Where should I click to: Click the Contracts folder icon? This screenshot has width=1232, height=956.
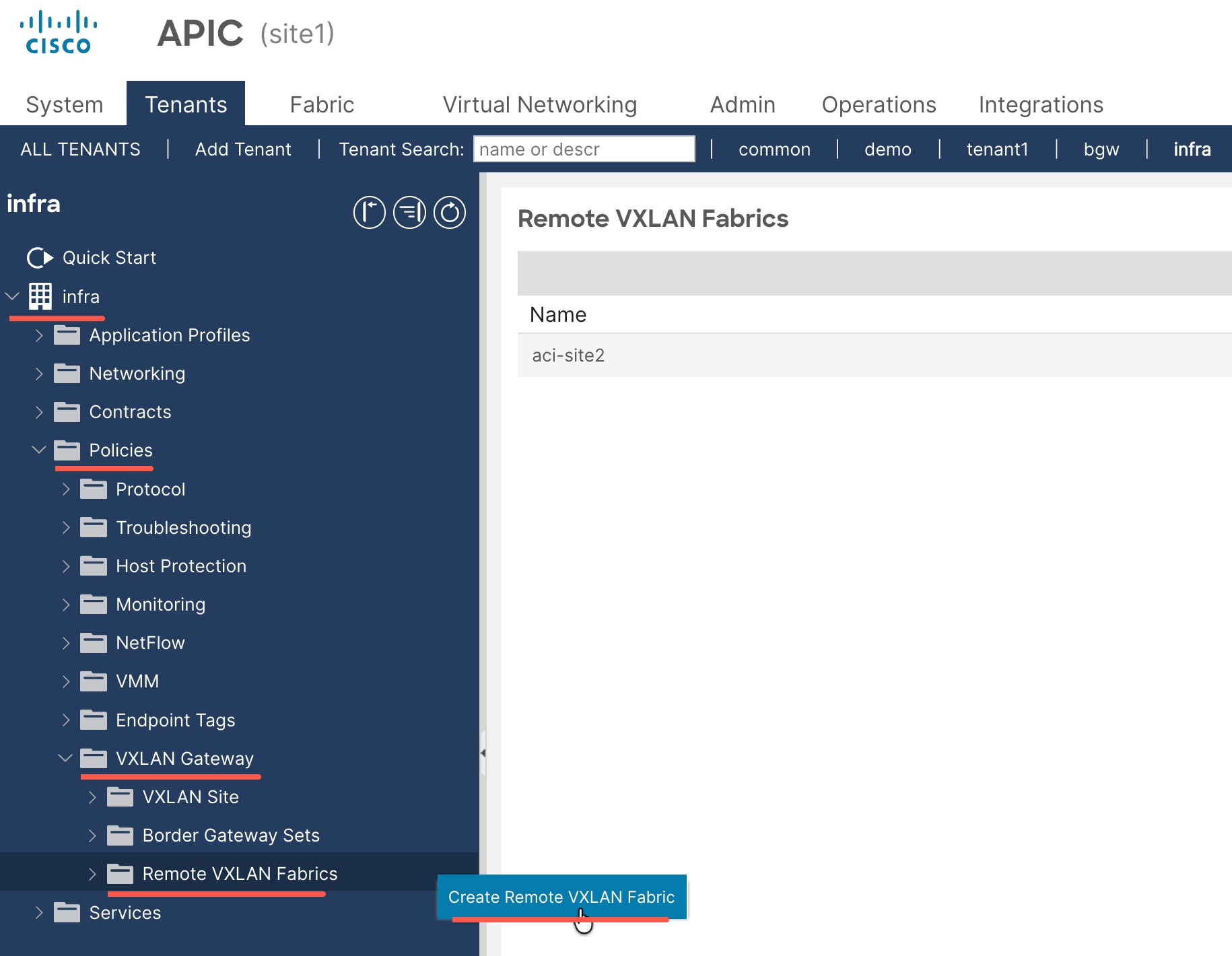coord(67,411)
